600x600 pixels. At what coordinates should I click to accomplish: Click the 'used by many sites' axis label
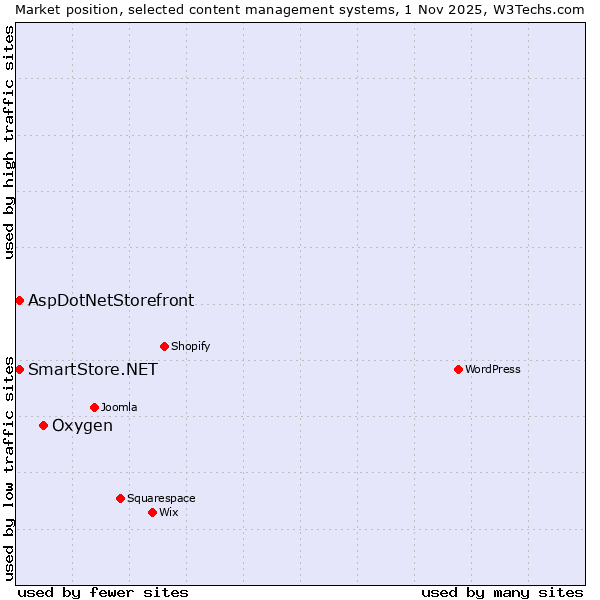(502, 592)
